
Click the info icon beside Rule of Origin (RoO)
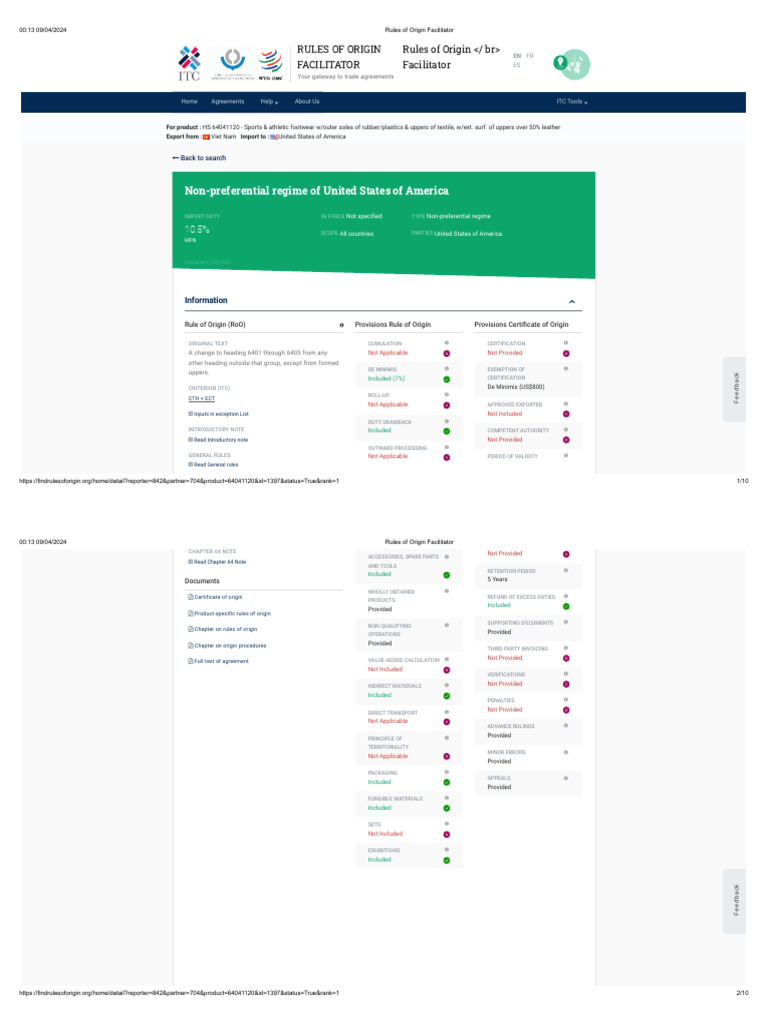point(341,325)
